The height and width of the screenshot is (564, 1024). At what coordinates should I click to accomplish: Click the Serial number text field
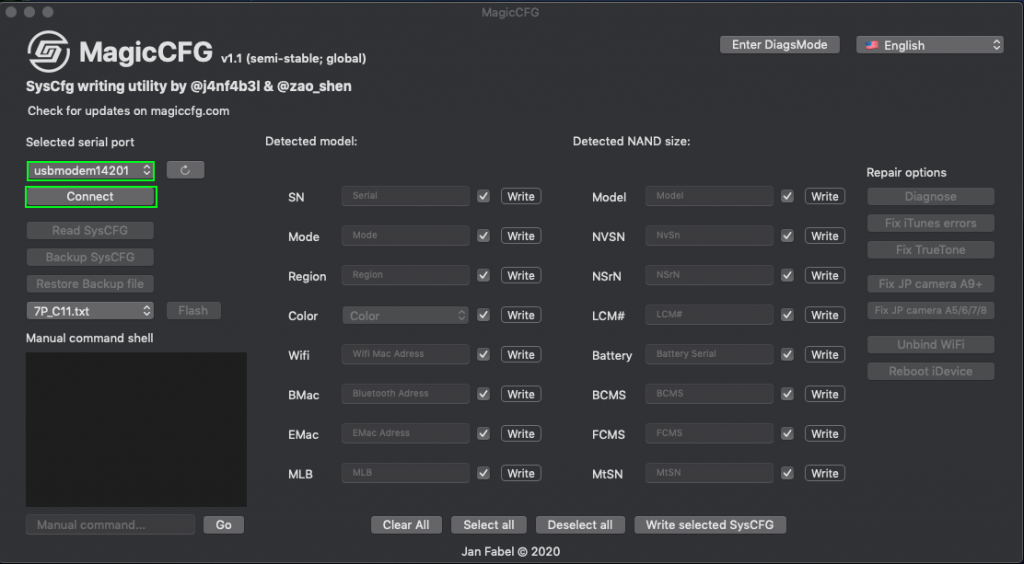[x=406, y=196]
